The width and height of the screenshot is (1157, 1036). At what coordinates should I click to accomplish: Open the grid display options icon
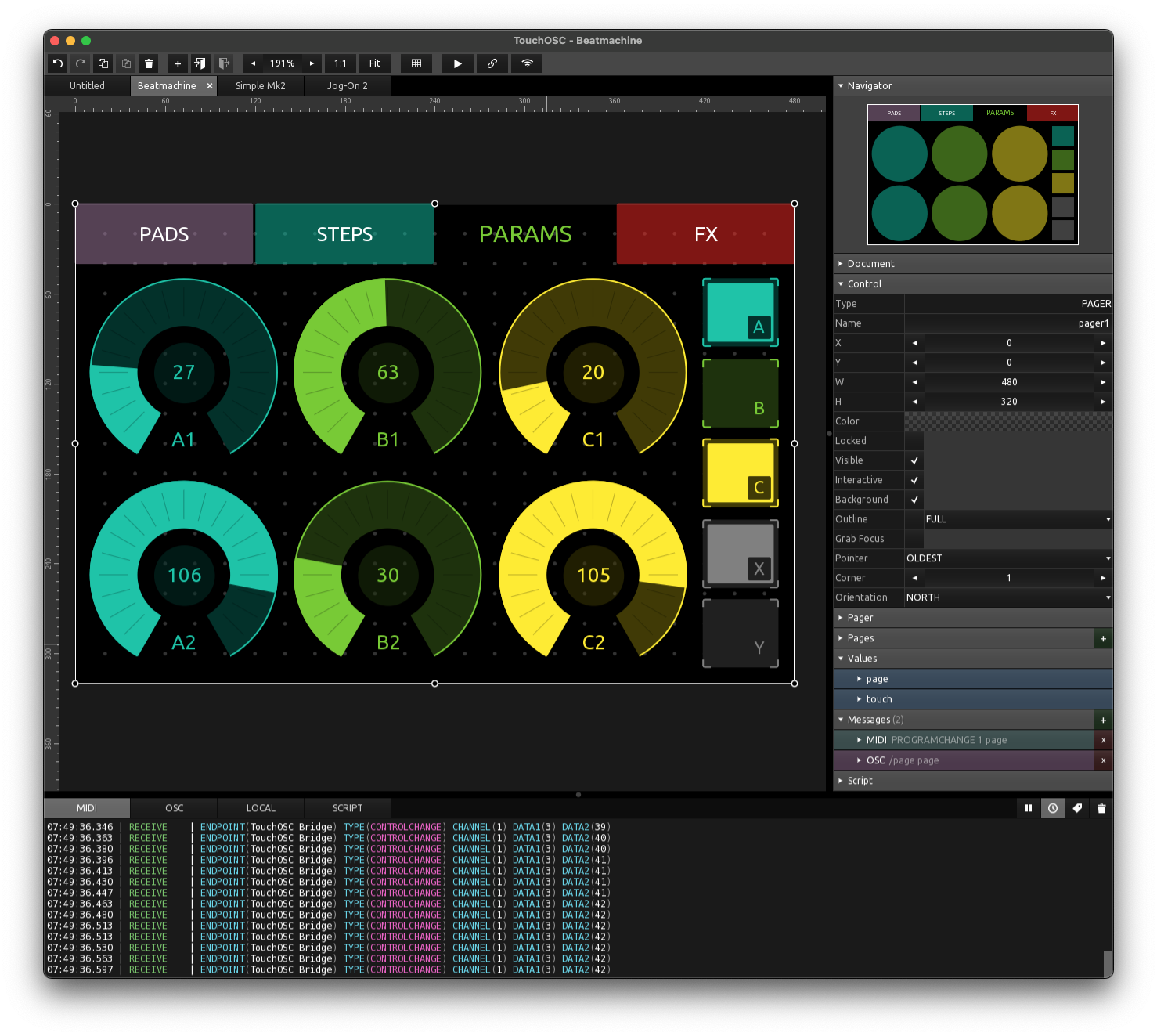(416, 63)
